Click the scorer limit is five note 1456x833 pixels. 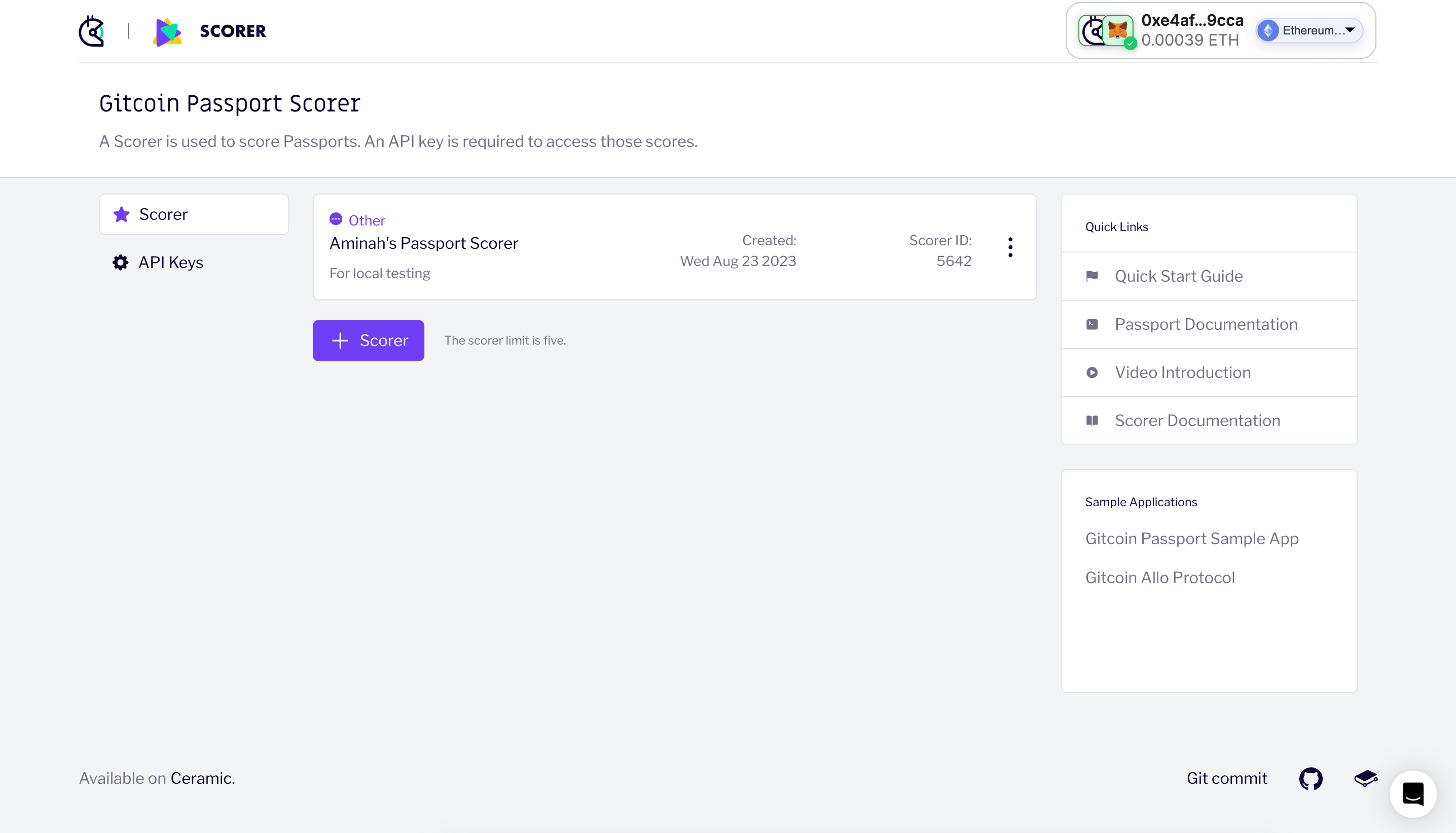click(505, 340)
